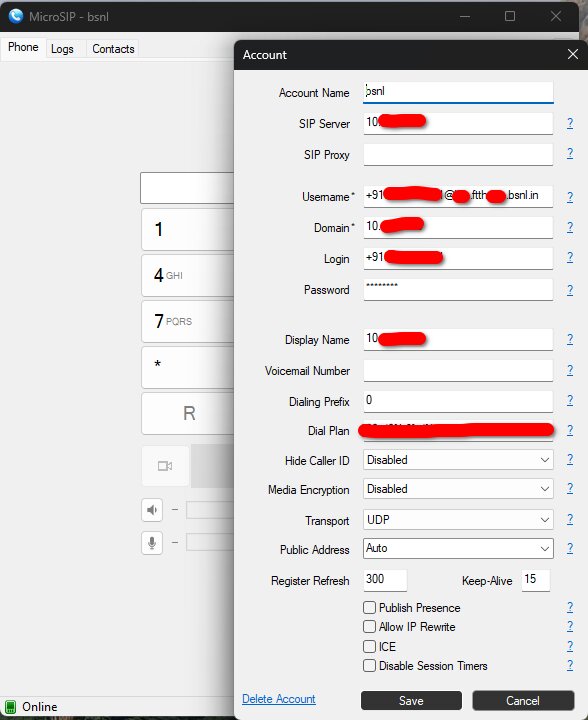The image size is (588, 720).
Task: Close the Account dialog
Action: coord(572,55)
